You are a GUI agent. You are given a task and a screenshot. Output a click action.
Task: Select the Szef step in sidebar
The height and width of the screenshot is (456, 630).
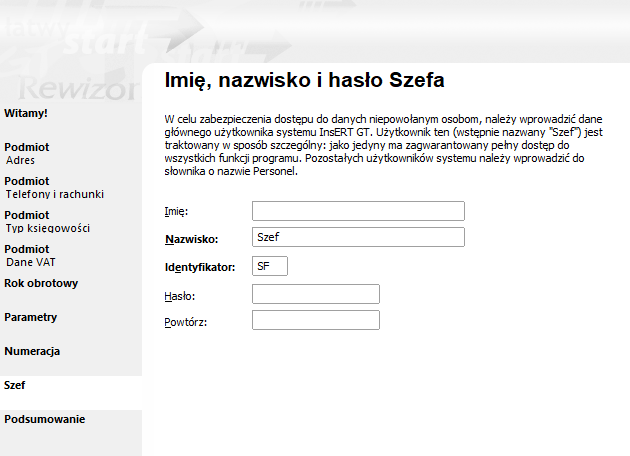pos(14,385)
